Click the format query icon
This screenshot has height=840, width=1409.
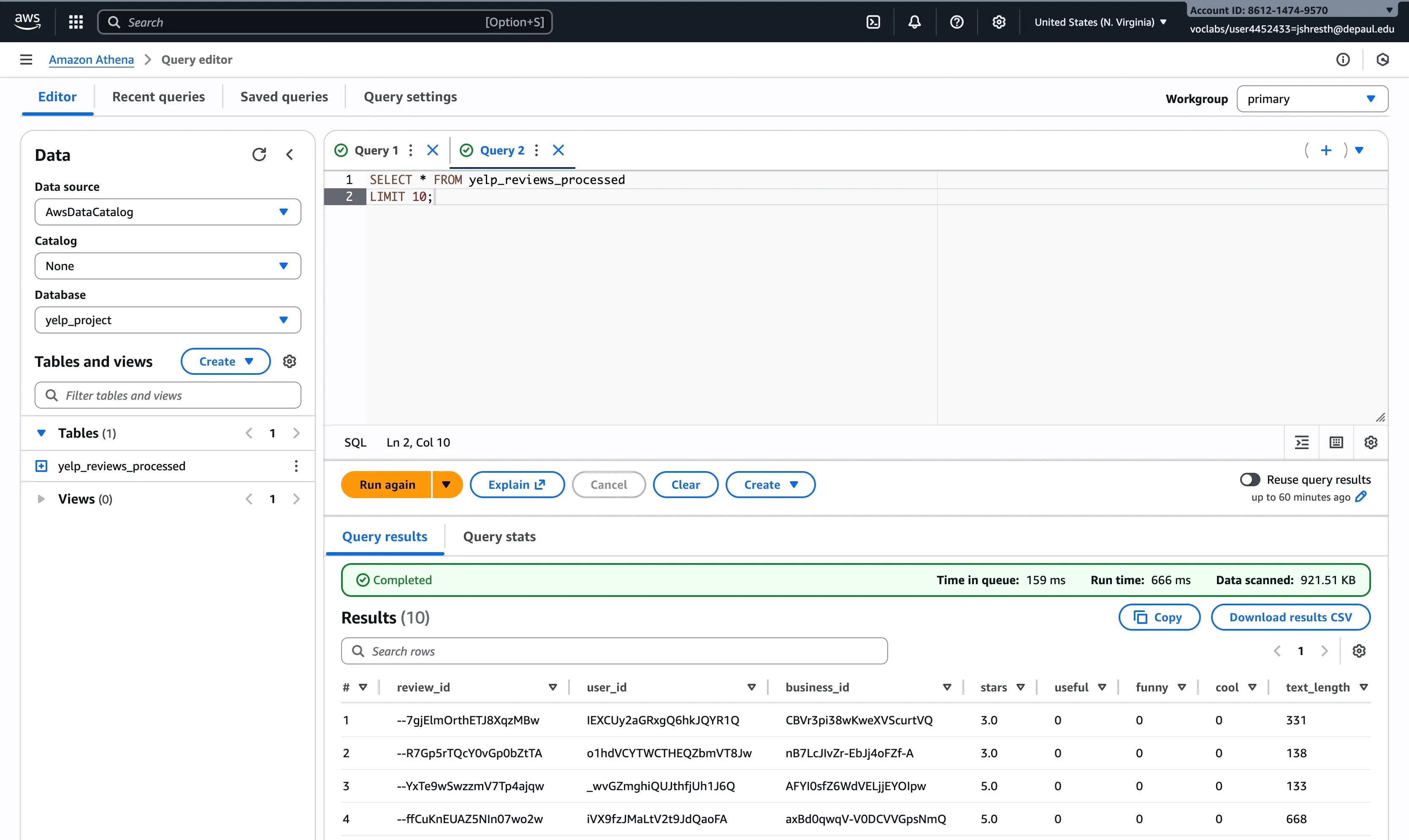click(x=1302, y=443)
